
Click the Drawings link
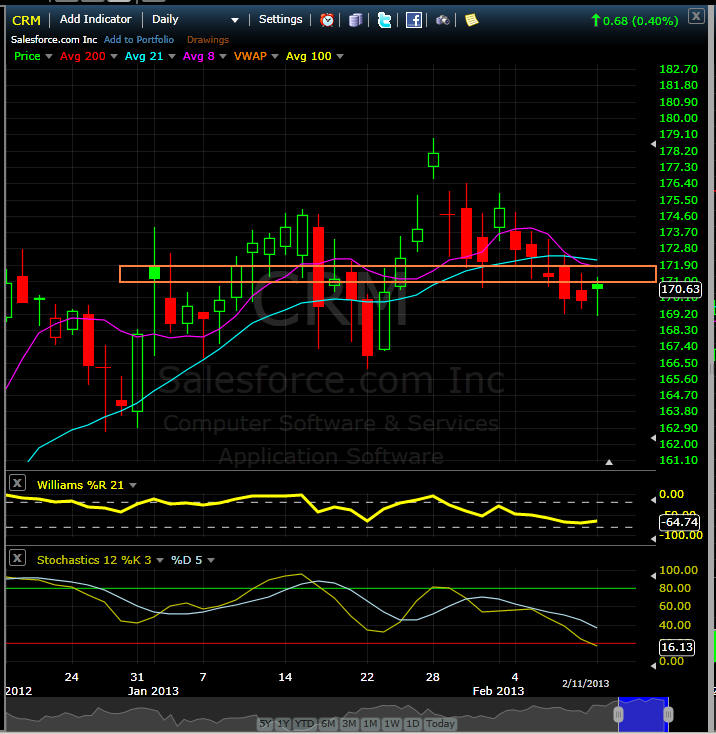pos(207,39)
